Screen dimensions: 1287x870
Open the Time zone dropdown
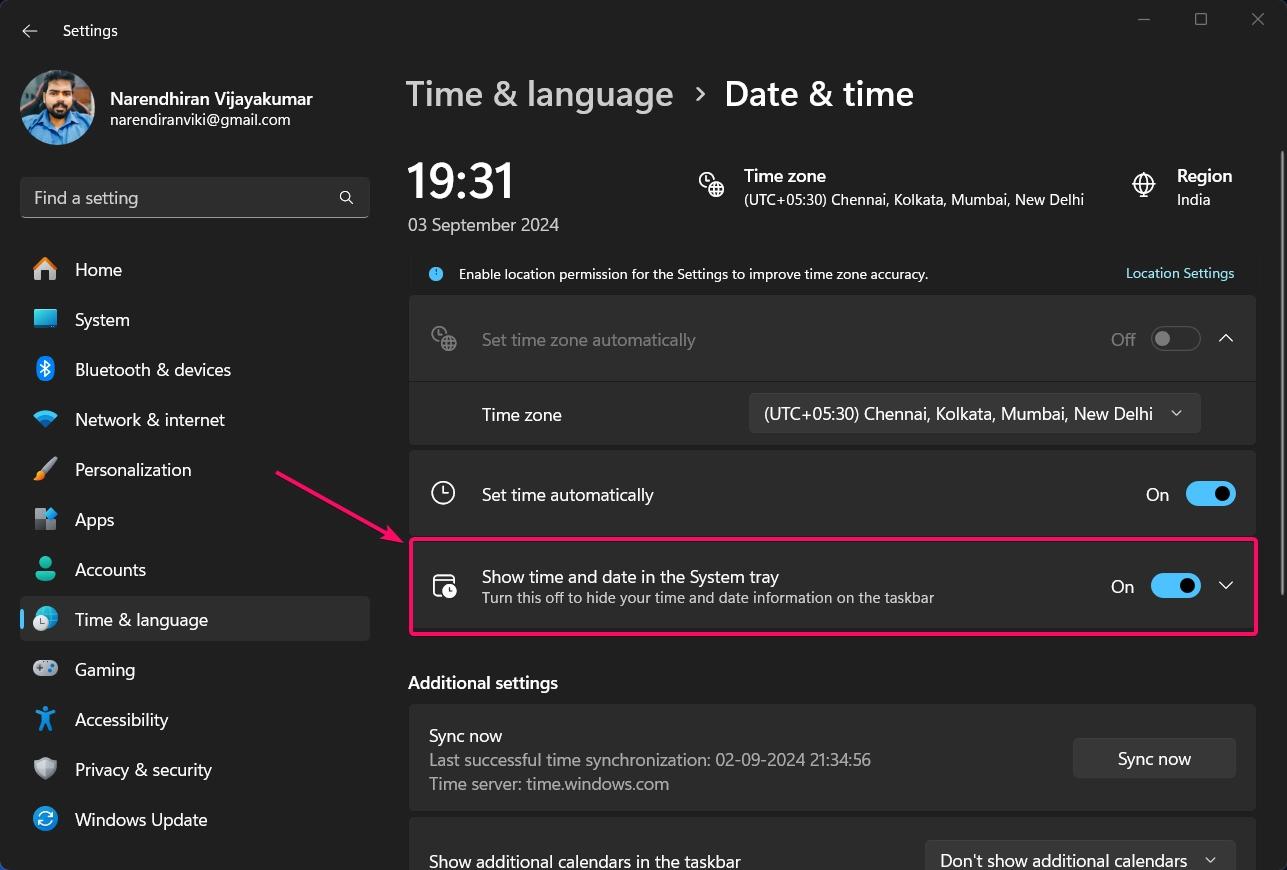point(975,413)
